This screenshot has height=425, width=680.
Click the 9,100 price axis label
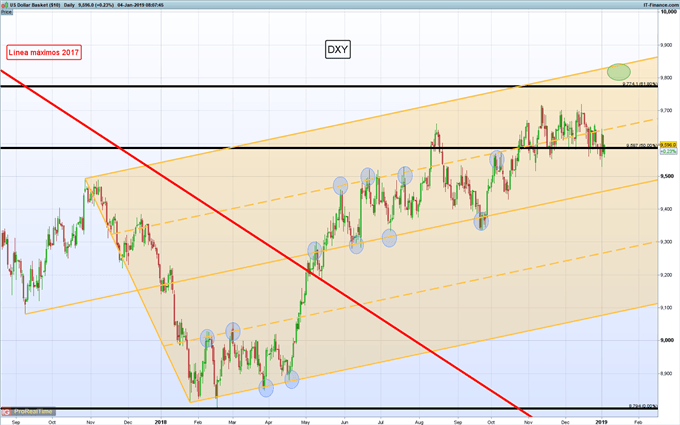pos(666,308)
